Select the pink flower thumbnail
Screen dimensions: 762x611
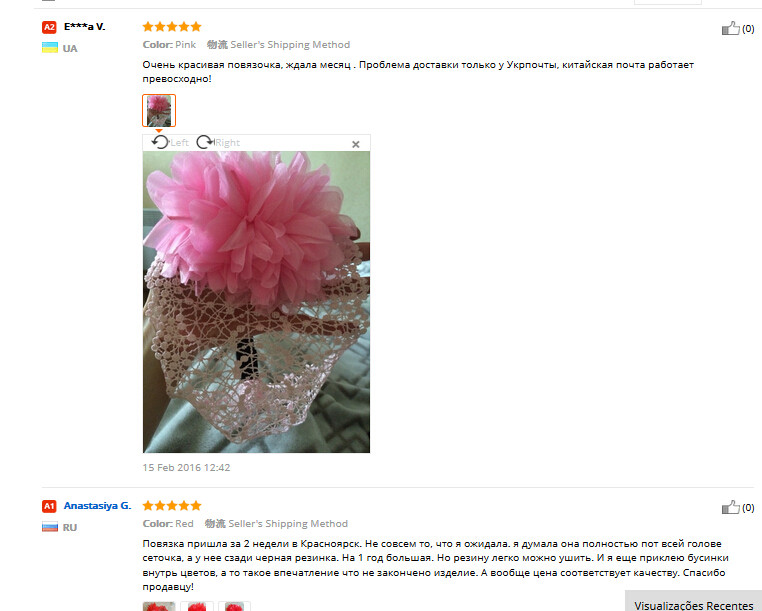point(159,111)
